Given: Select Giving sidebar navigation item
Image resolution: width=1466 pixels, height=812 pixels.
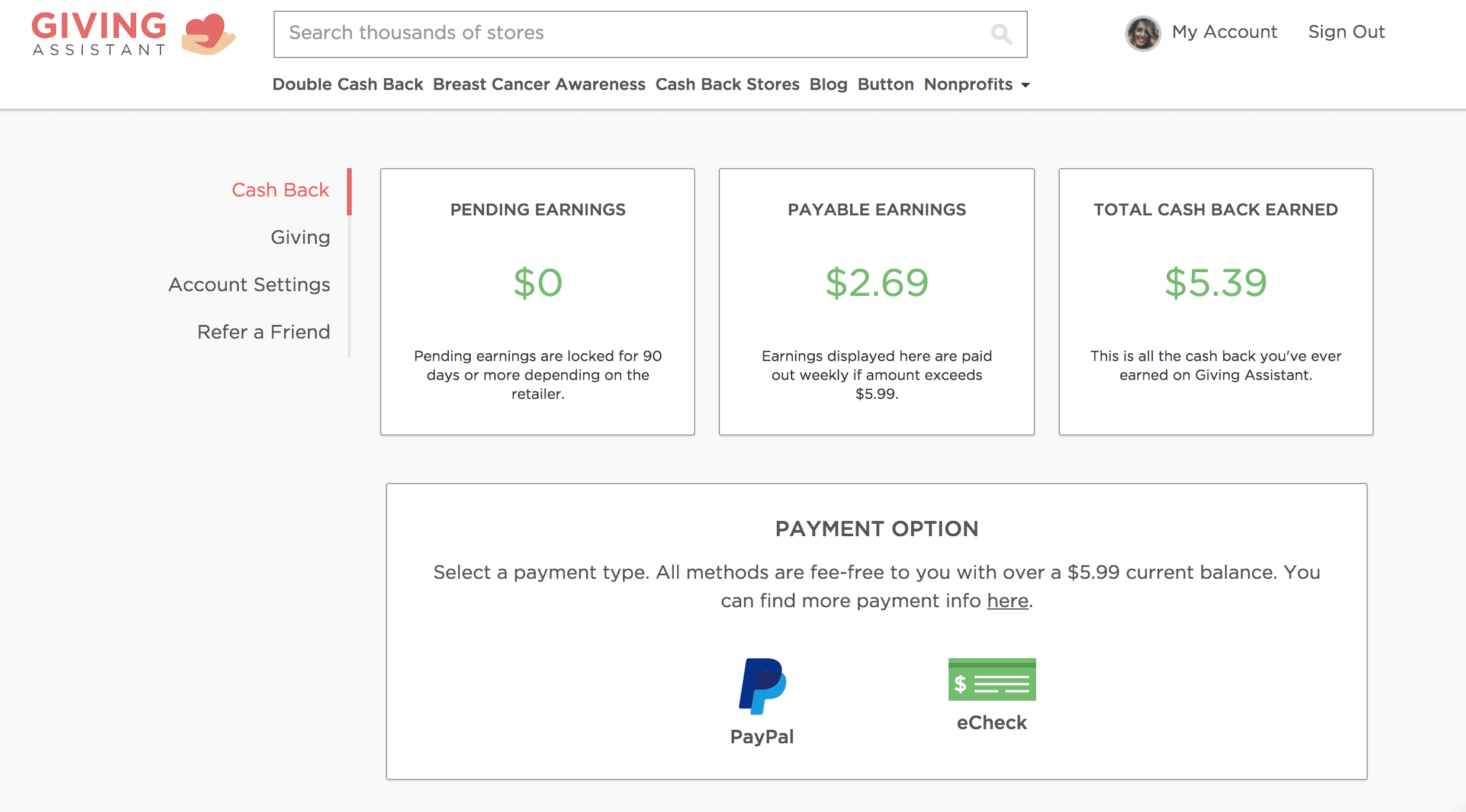Looking at the screenshot, I should pyautogui.click(x=300, y=237).
